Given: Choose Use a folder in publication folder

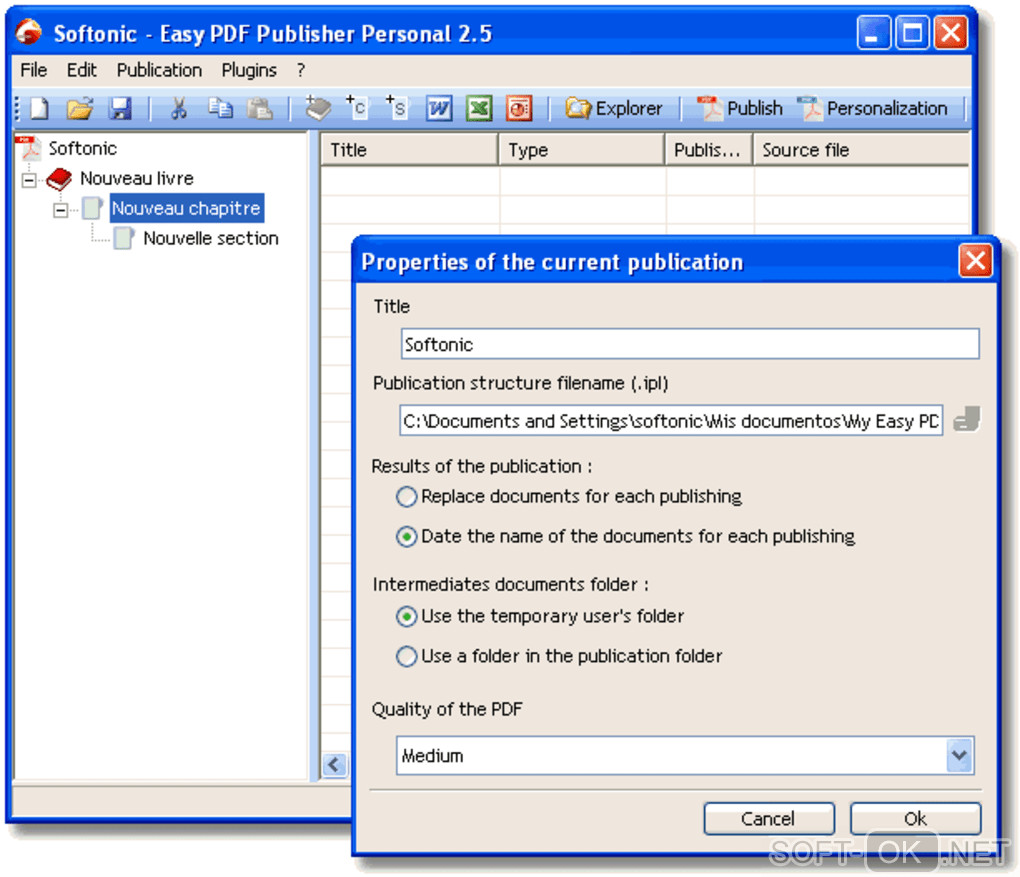Looking at the screenshot, I should click(407, 656).
